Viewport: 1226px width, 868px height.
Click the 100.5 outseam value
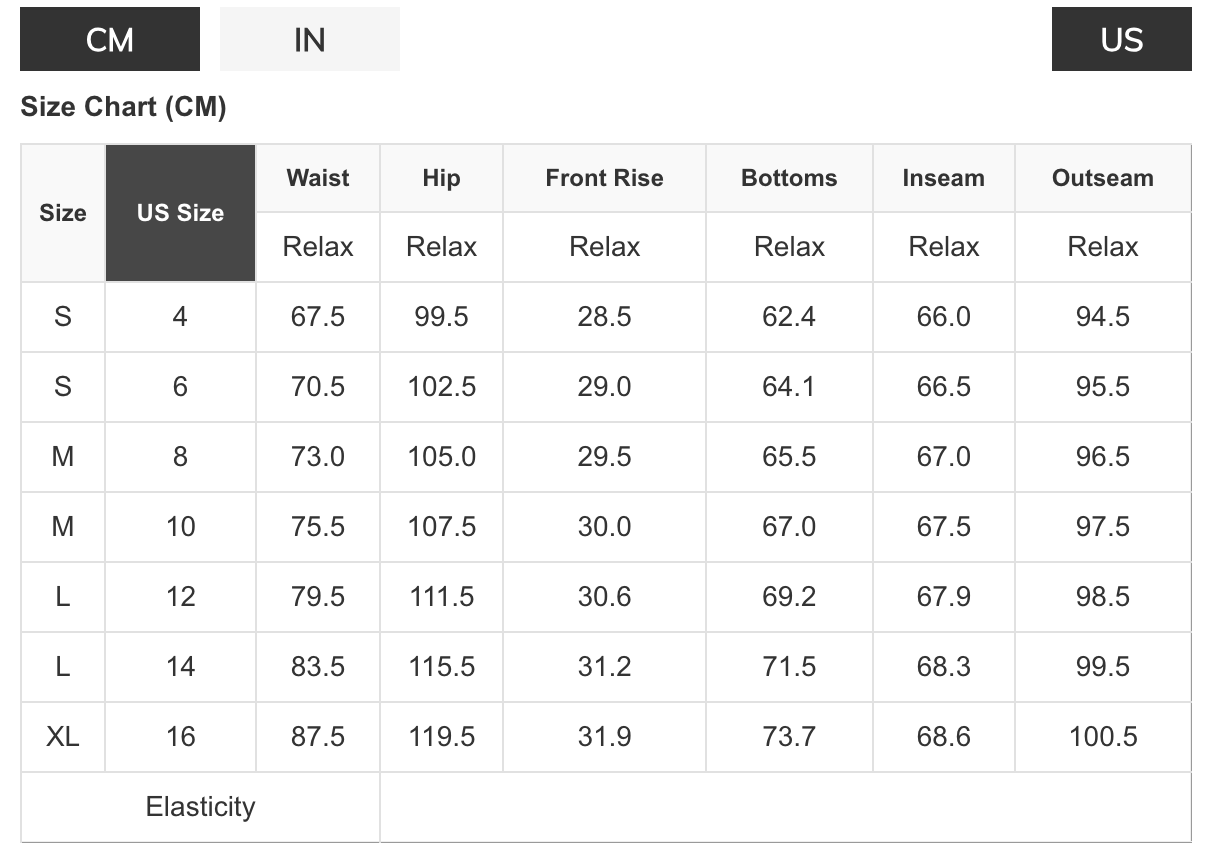1102,737
